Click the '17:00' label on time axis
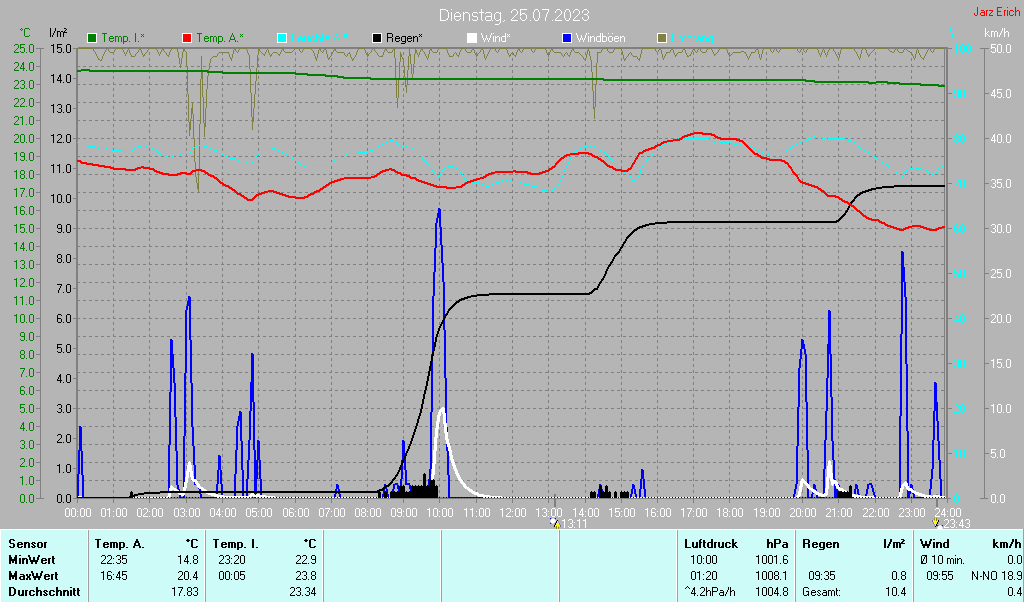 tap(694, 513)
